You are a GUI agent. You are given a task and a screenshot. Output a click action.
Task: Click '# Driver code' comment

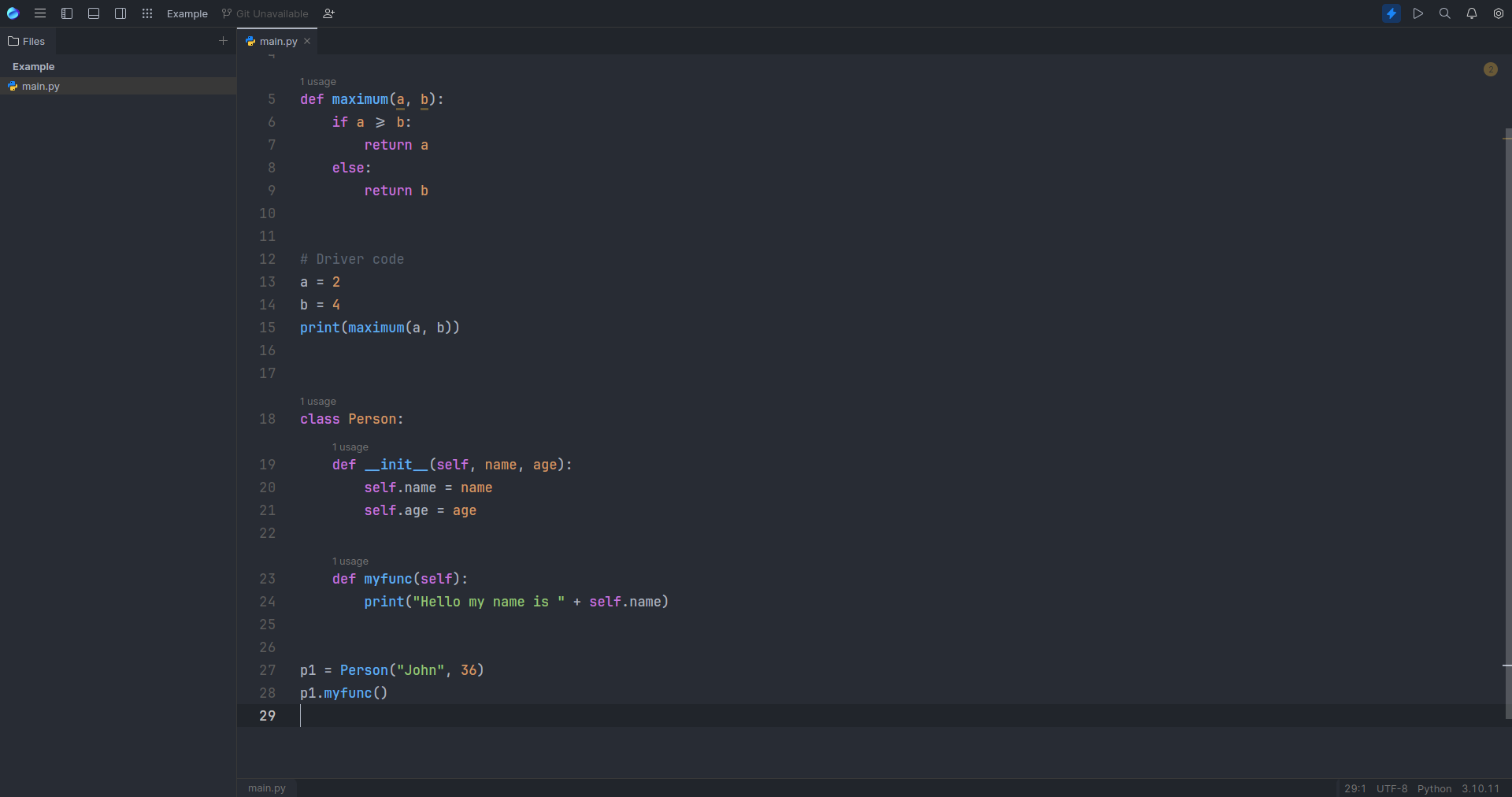tap(352, 259)
